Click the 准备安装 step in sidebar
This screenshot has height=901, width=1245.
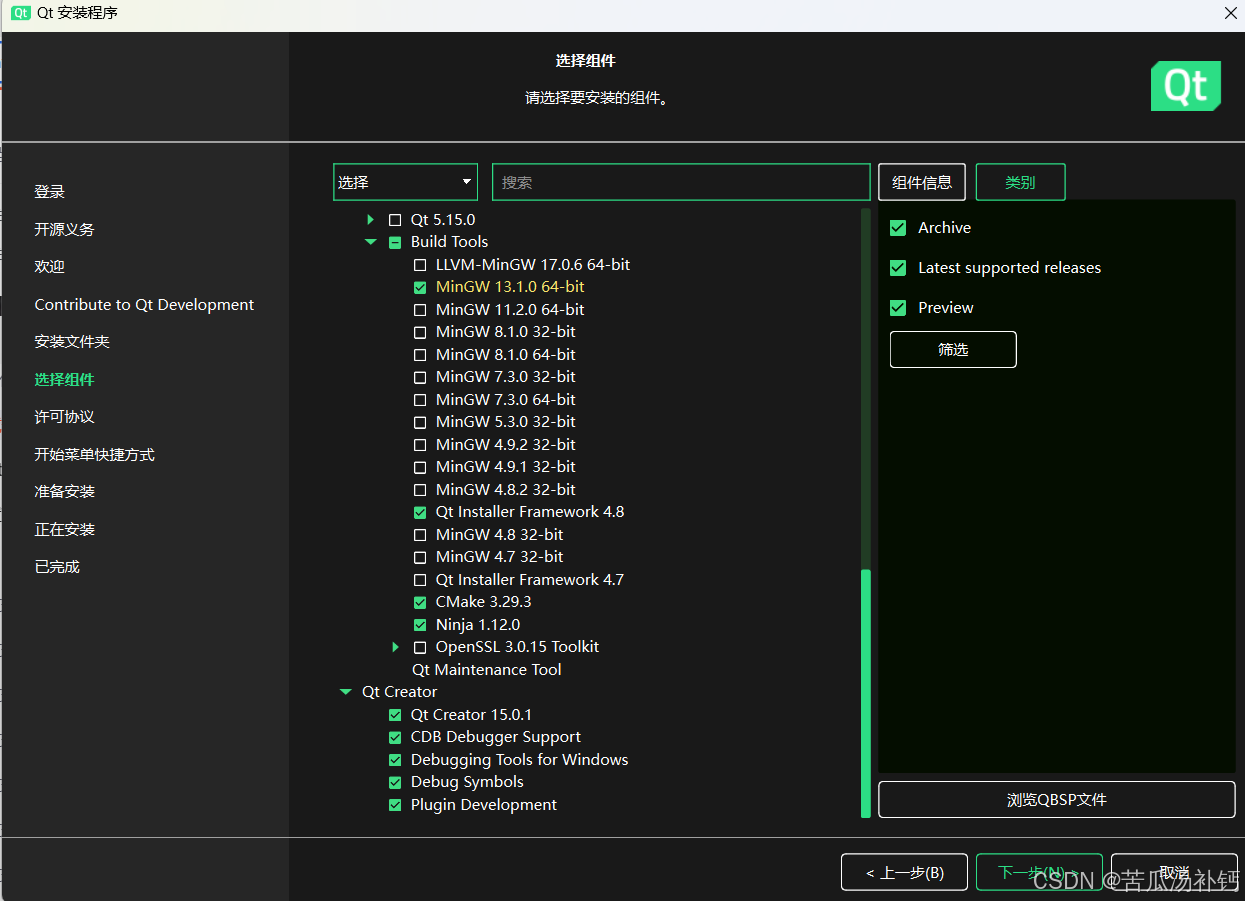click(65, 492)
